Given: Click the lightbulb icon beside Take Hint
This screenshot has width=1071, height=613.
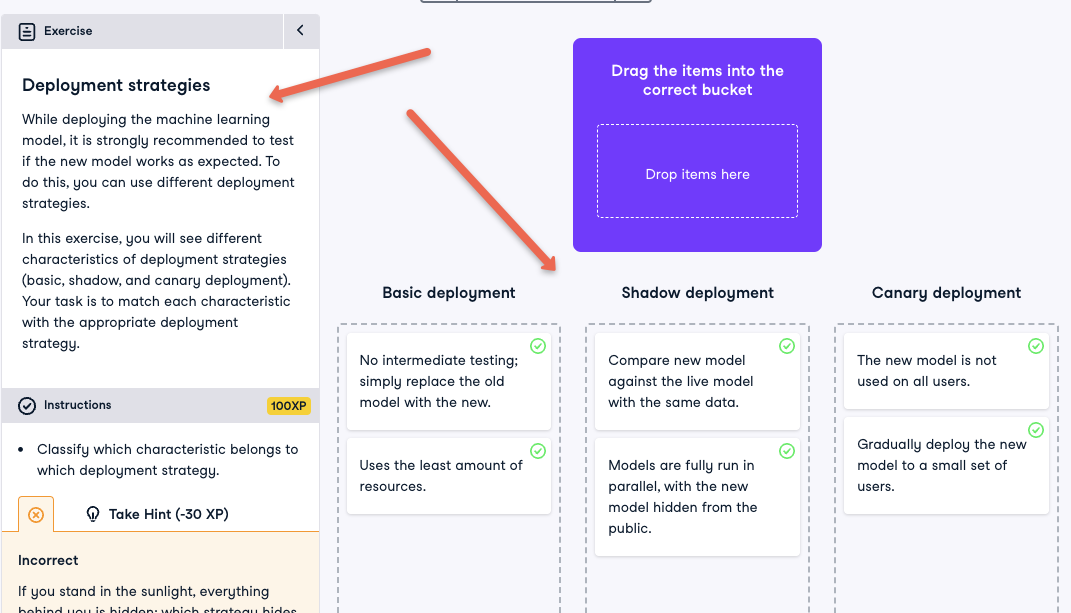Looking at the screenshot, I should point(91,514).
